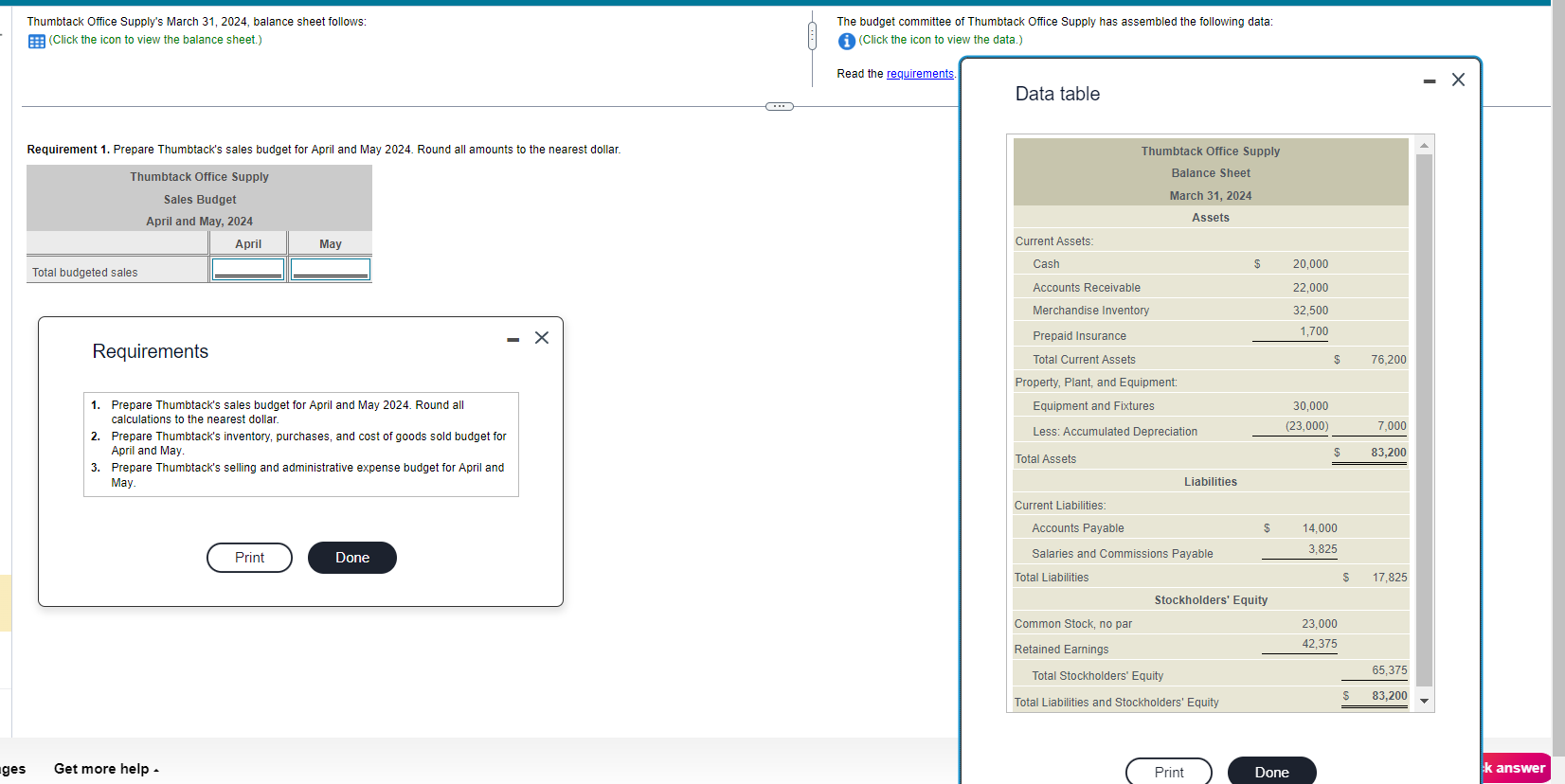Viewport: 1565px width, 784px height.
Task: Click the April column header
Action: (248, 244)
